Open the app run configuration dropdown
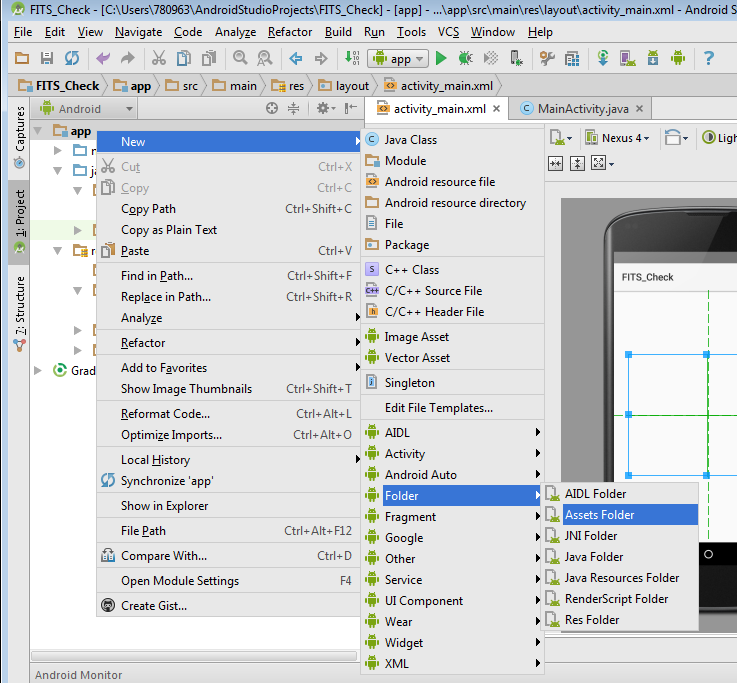Viewport: 737px width, 683px height. (399, 59)
